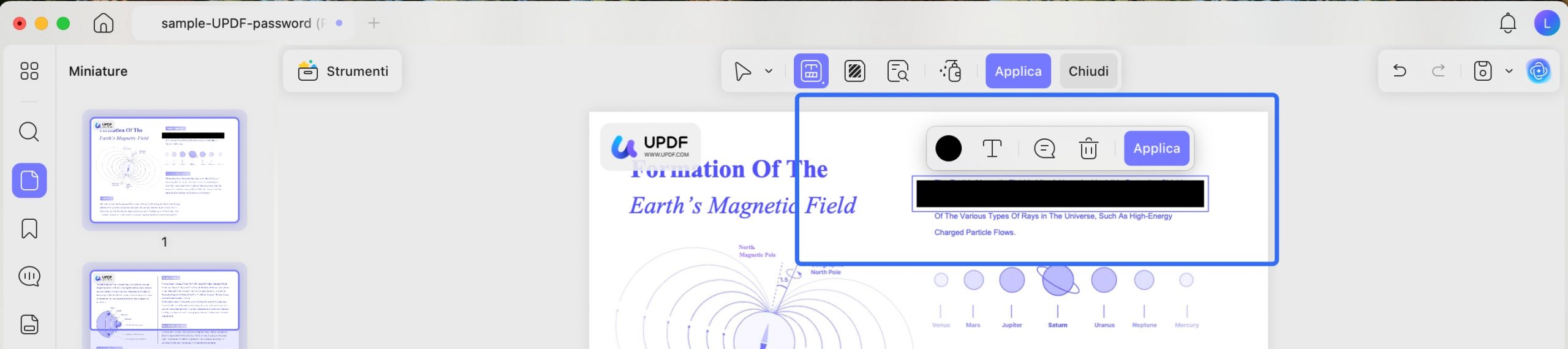Add a note to redaction
This screenshot has width=1568, height=349.
1044,148
